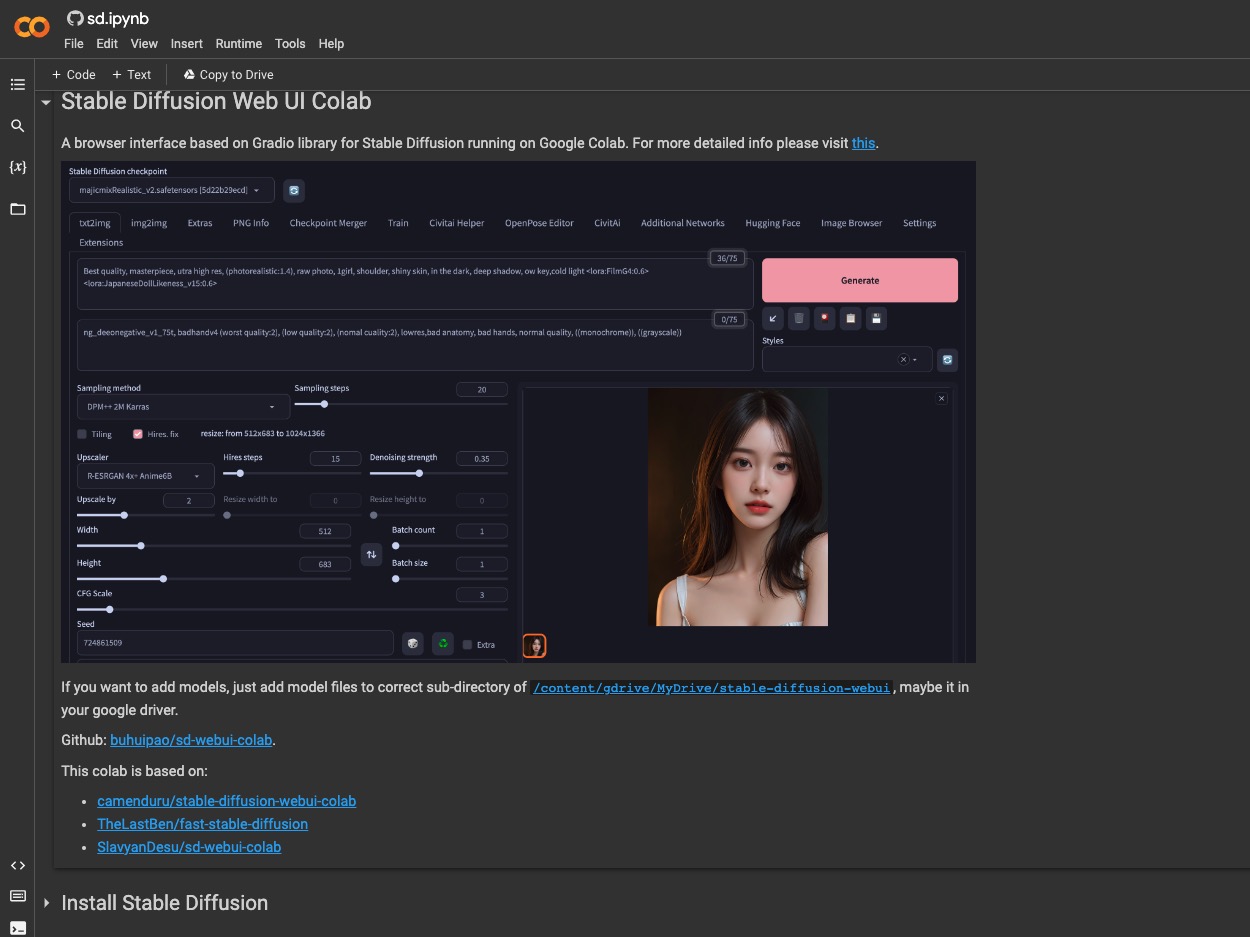The width and height of the screenshot is (1250, 937).
Task: Add a new cell with + Code
Action: [73, 75]
